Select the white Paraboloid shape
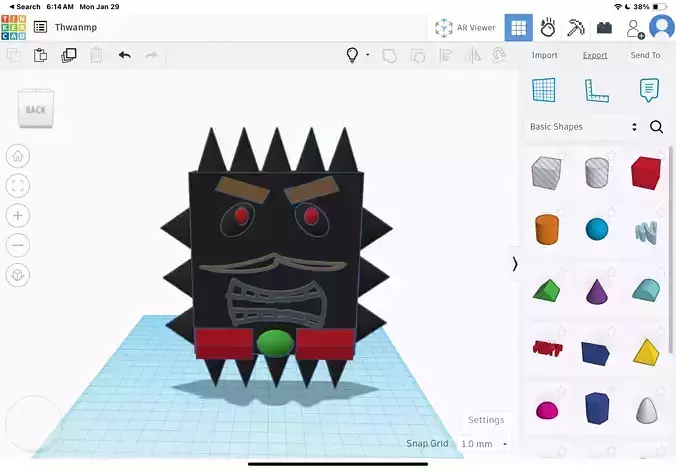 647,410
